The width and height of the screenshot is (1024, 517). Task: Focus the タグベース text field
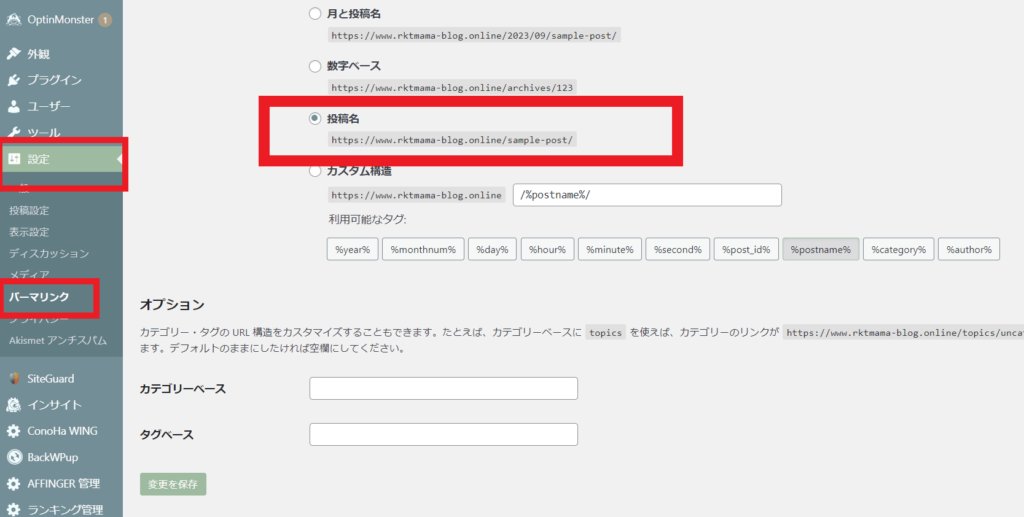(x=443, y=434)
